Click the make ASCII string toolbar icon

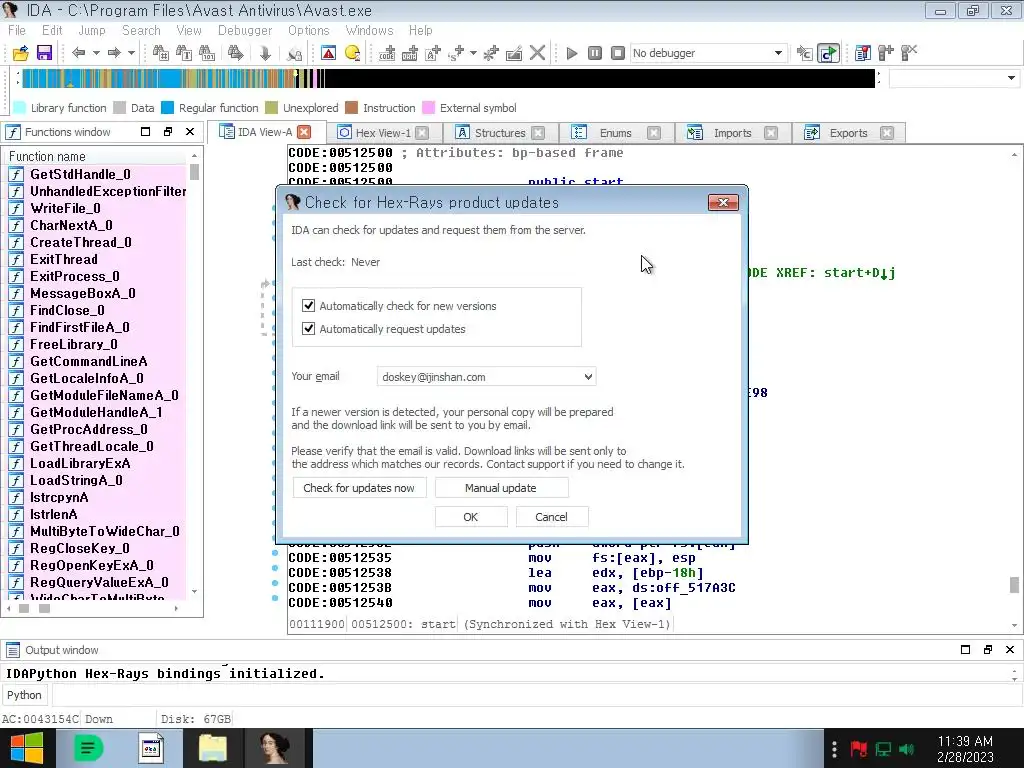pos(433,53)
